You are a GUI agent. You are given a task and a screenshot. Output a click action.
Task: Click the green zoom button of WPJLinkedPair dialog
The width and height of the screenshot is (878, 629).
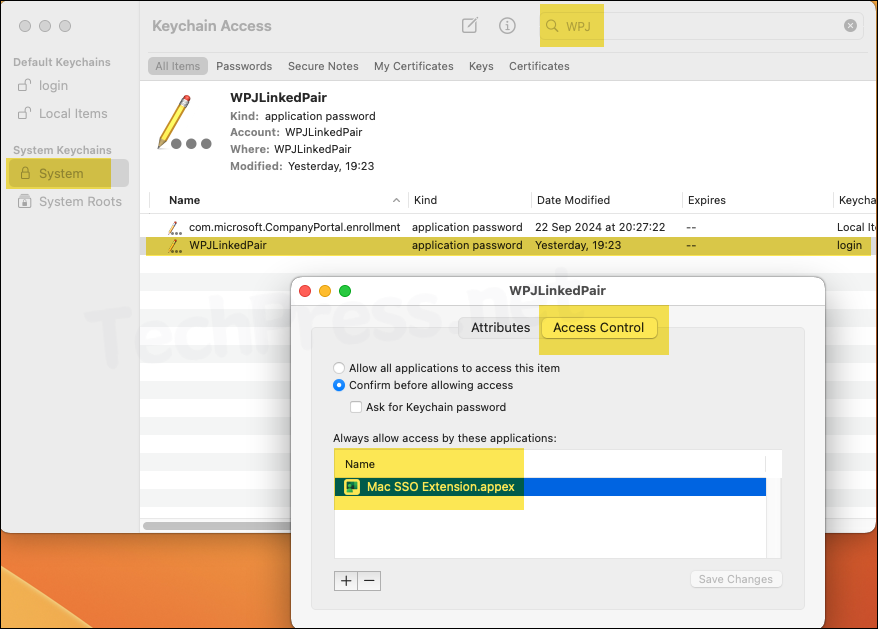point(345,291)
